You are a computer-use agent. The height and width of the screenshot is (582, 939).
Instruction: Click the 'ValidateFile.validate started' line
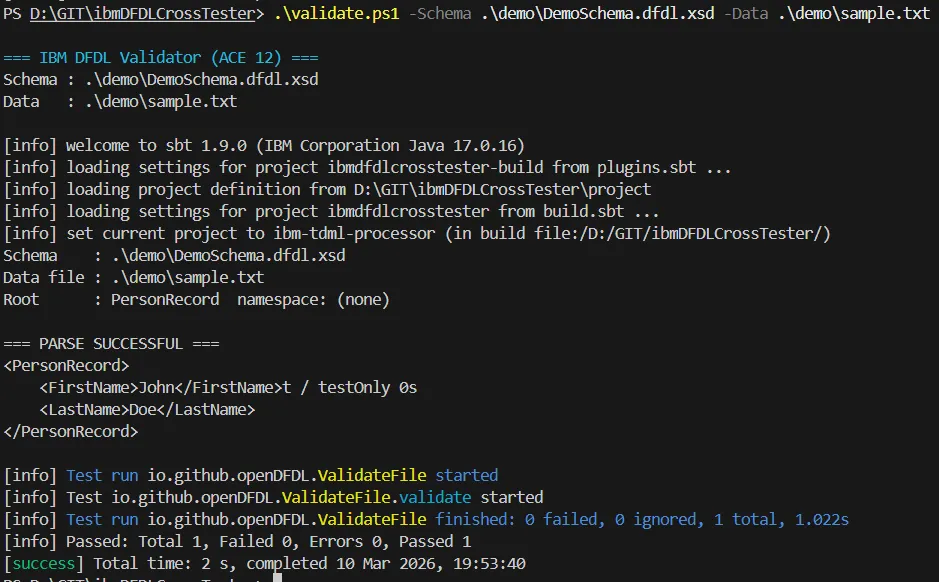click(273, 498)
